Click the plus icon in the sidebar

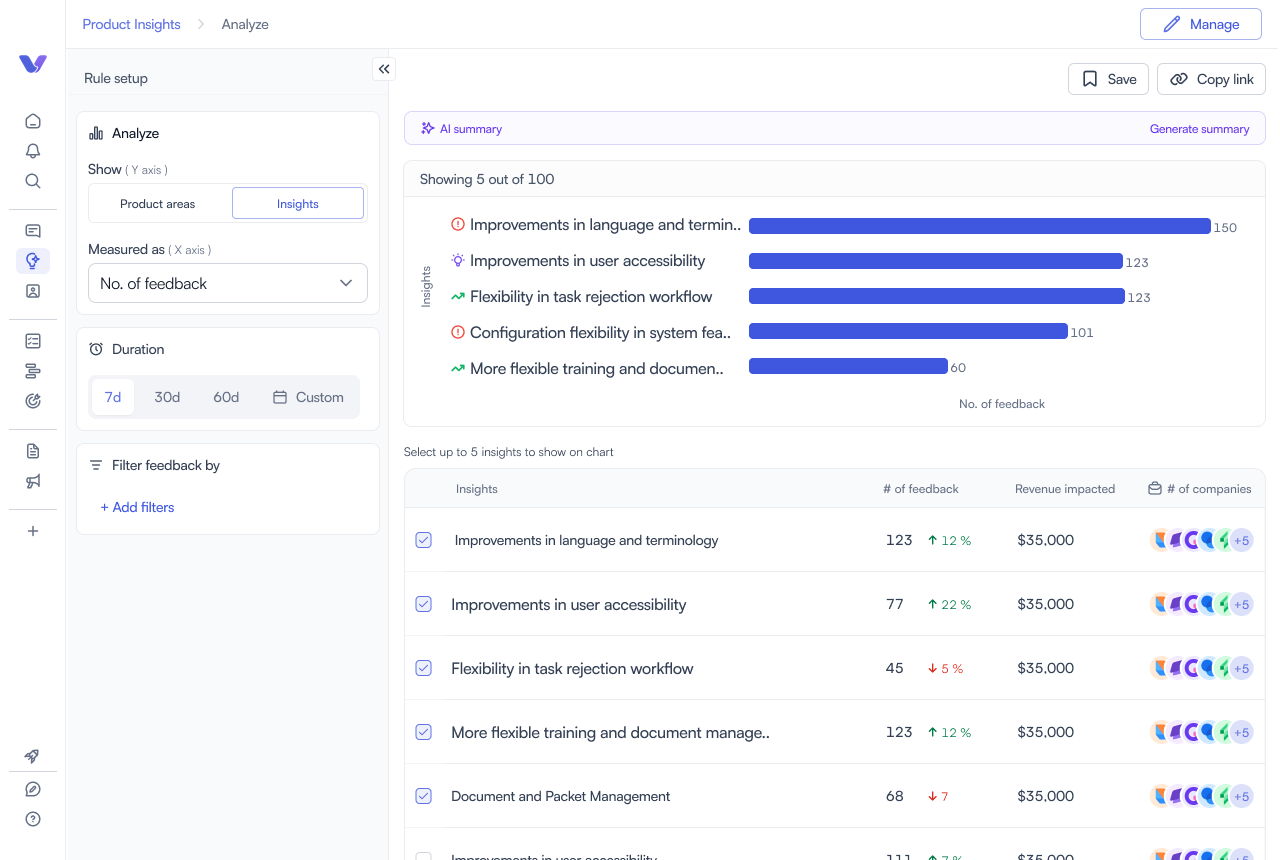tap(33, 531)
